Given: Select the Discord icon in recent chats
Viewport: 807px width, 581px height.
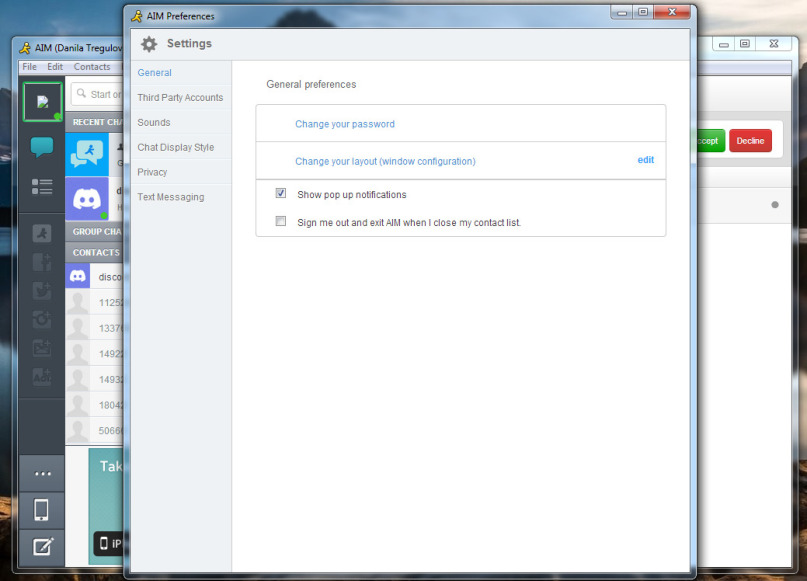Looking at the screenshot, I should 87,199.
